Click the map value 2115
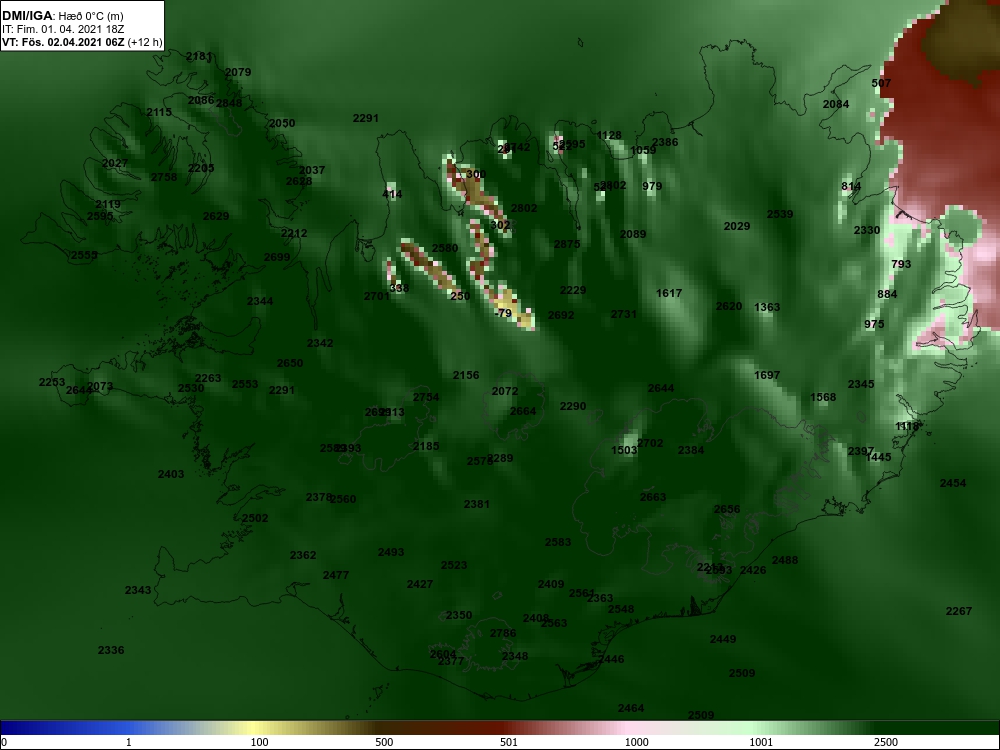 159,112
